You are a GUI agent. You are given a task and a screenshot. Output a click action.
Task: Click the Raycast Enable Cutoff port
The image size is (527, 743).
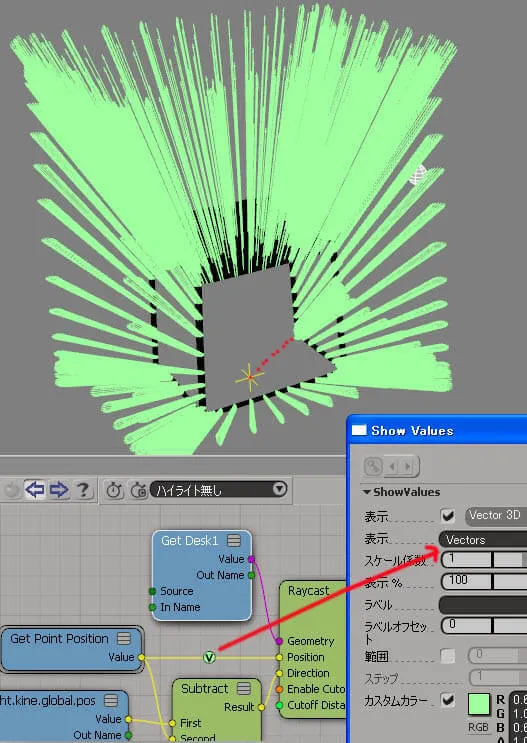[x=279, y=689]
